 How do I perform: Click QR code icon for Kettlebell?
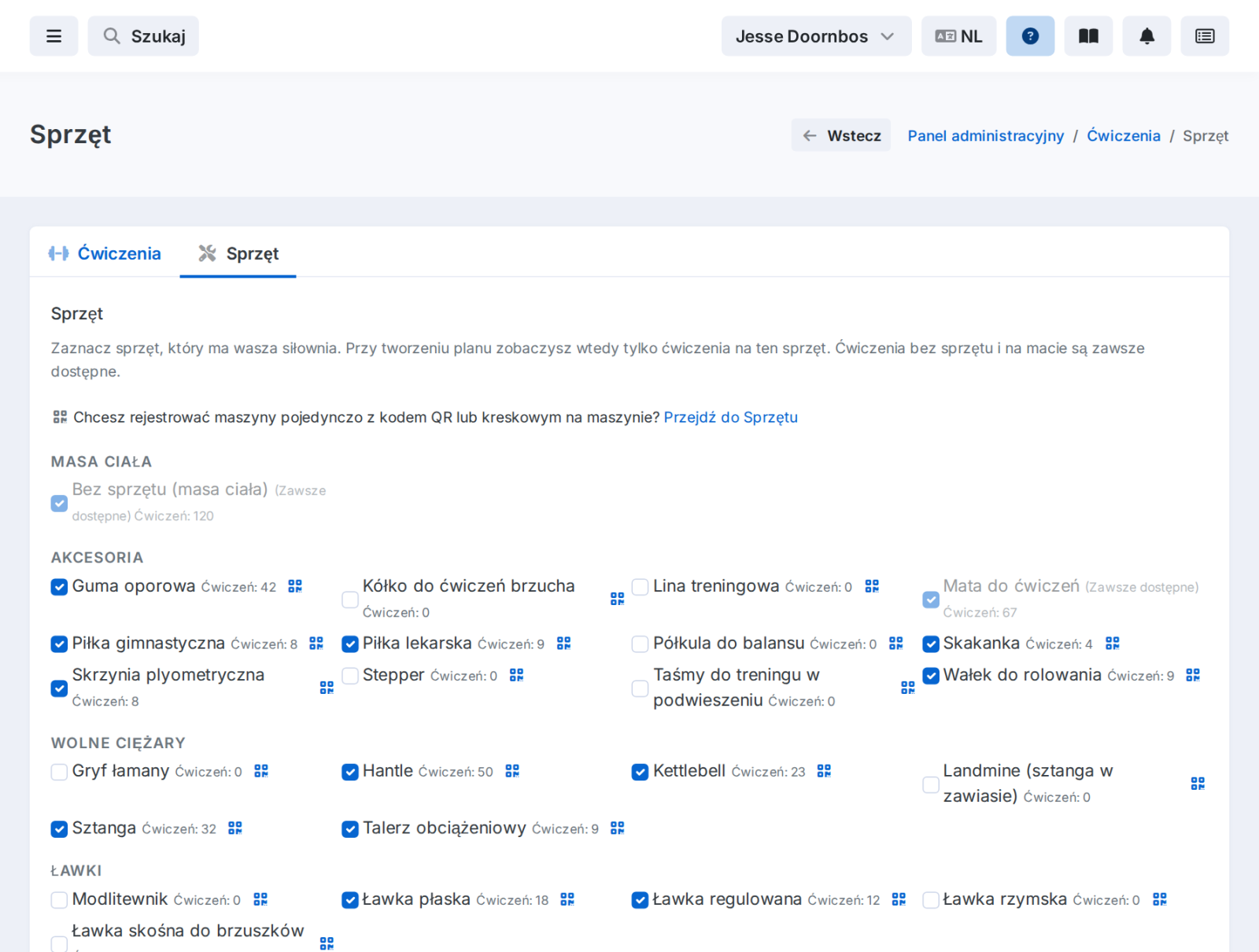tap(824, 771)
